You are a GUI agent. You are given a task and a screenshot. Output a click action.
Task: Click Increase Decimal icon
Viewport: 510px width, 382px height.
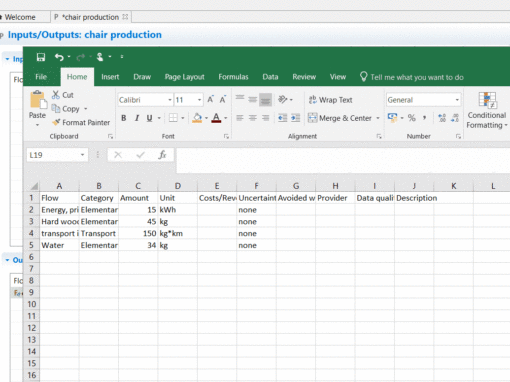[x=442, y=118]
